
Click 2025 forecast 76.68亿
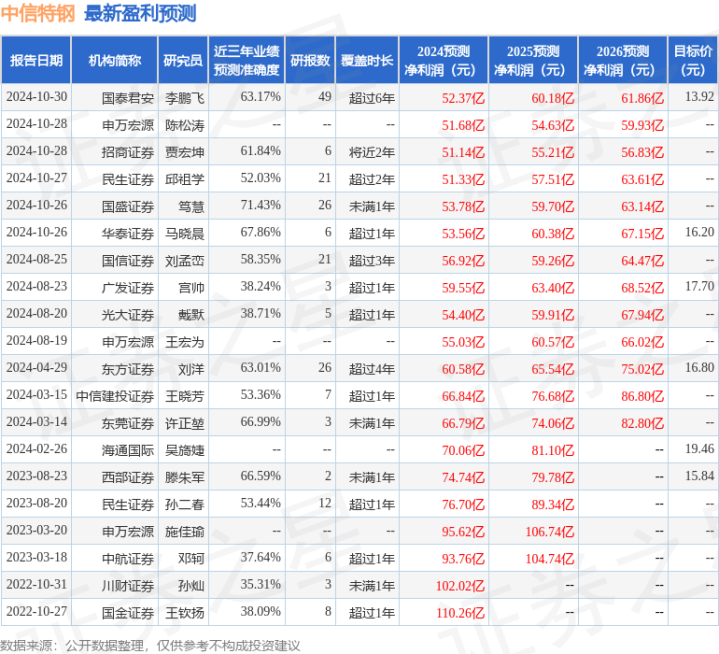point(553,396)
